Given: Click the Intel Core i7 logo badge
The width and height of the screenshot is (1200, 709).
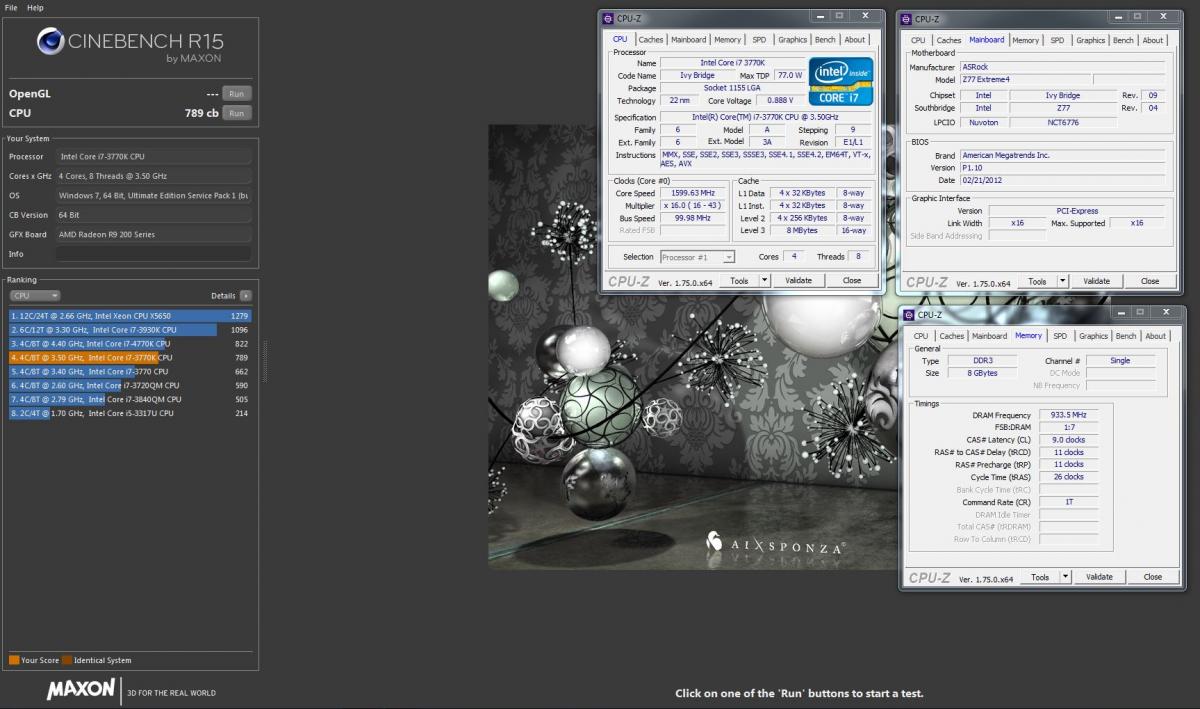Looking at the screenshot, I should pos(841,81).
